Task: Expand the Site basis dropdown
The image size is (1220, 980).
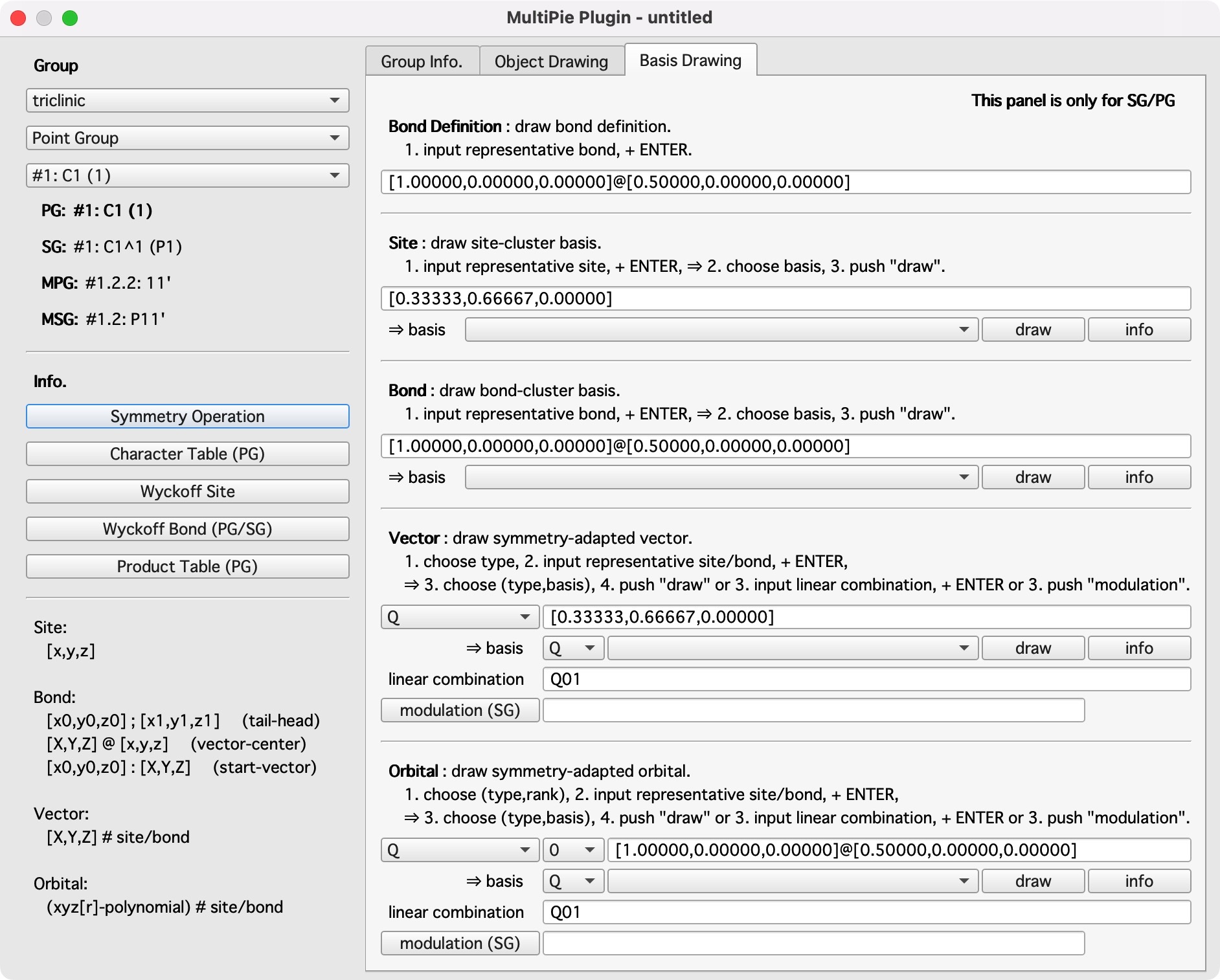Action: pyautogui.click(x=721, y=329)
